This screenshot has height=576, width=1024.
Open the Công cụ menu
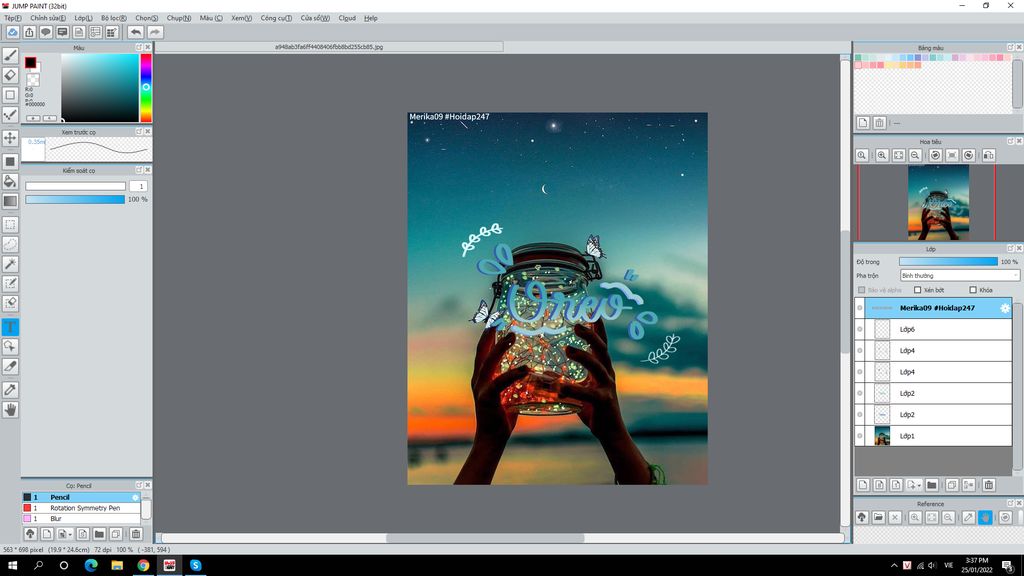[x=276, y=18]
